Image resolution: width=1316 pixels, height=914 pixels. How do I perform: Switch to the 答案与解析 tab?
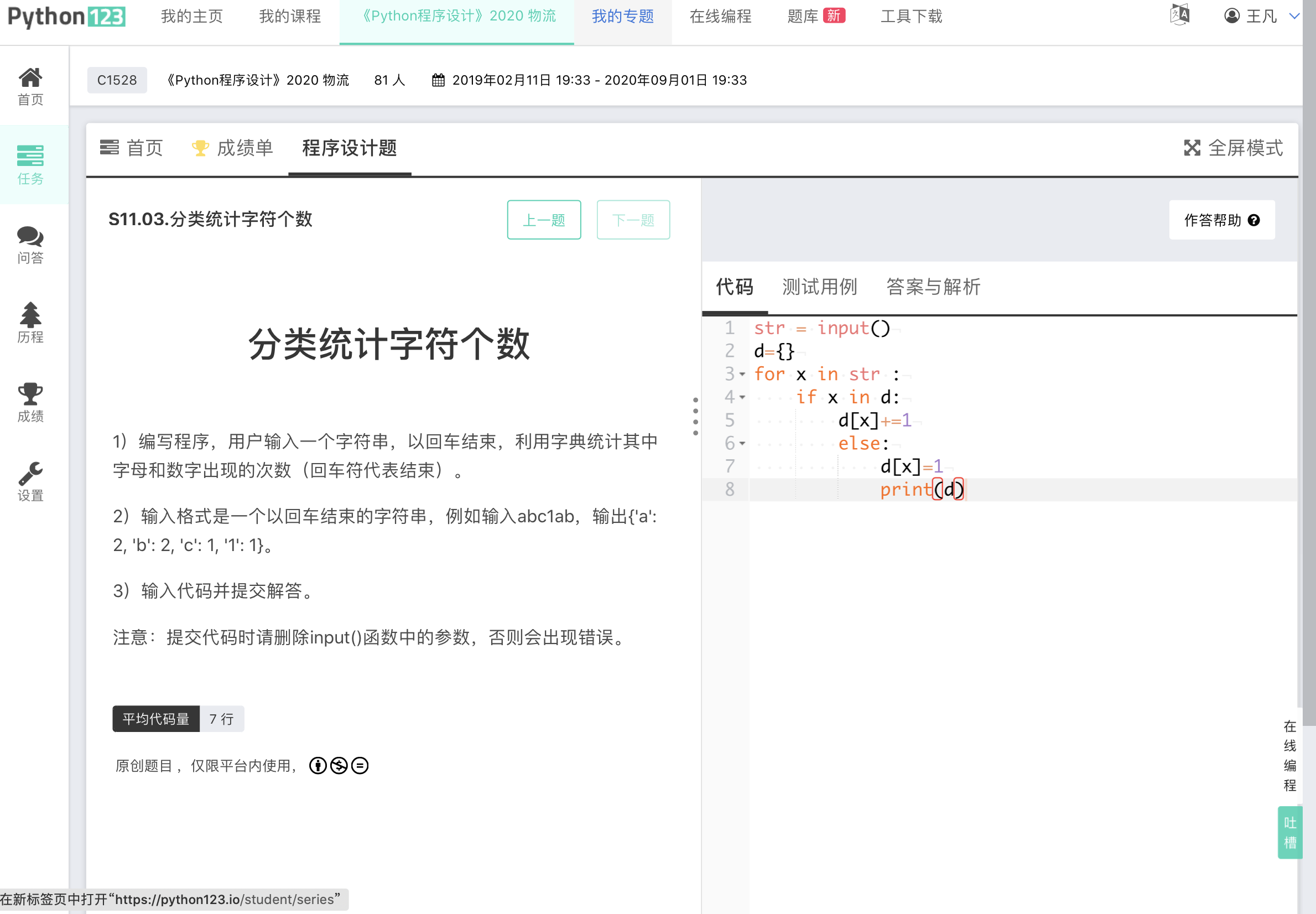(933, 287)
